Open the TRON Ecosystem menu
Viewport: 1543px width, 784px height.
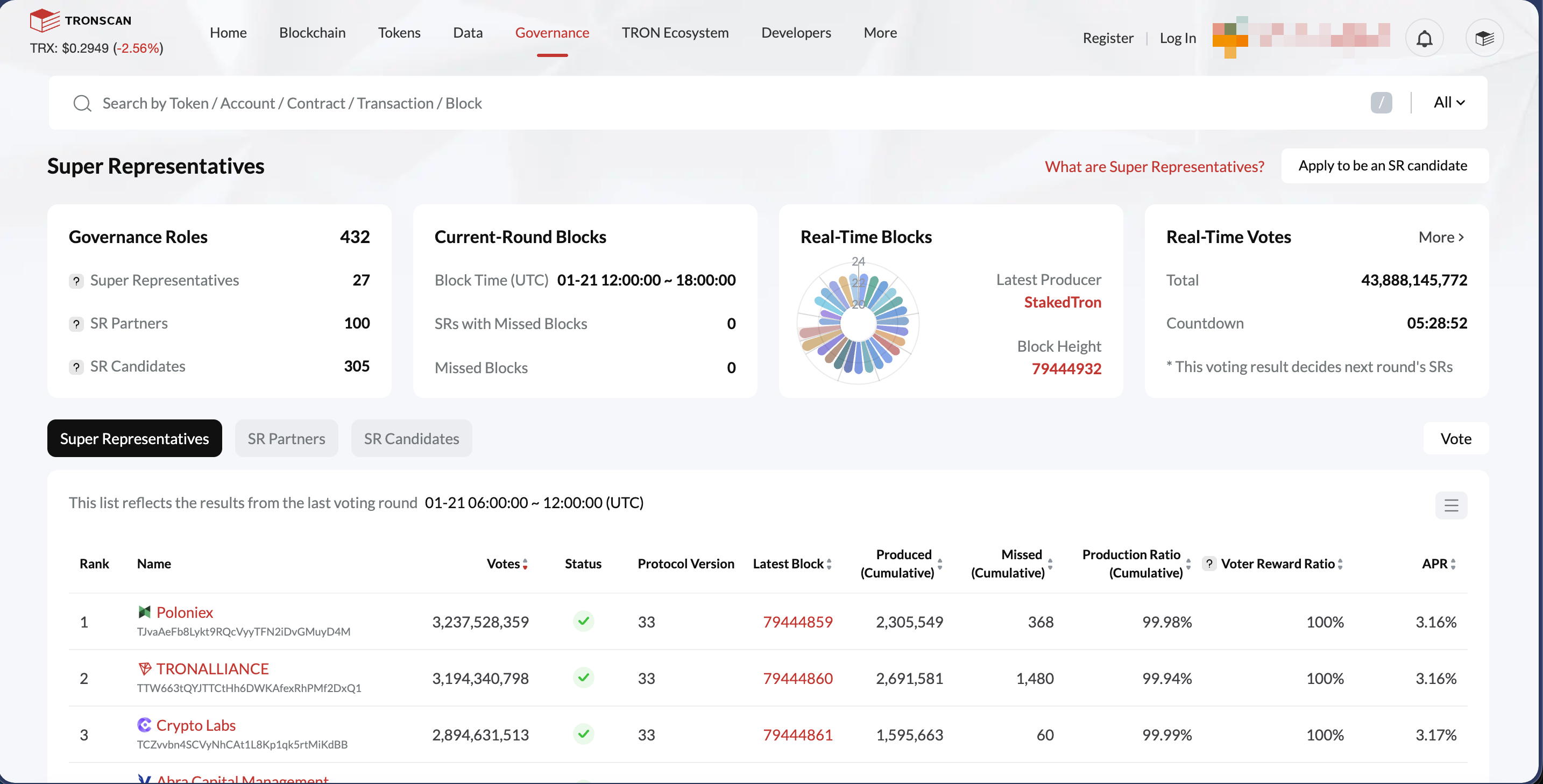point(675,32)
